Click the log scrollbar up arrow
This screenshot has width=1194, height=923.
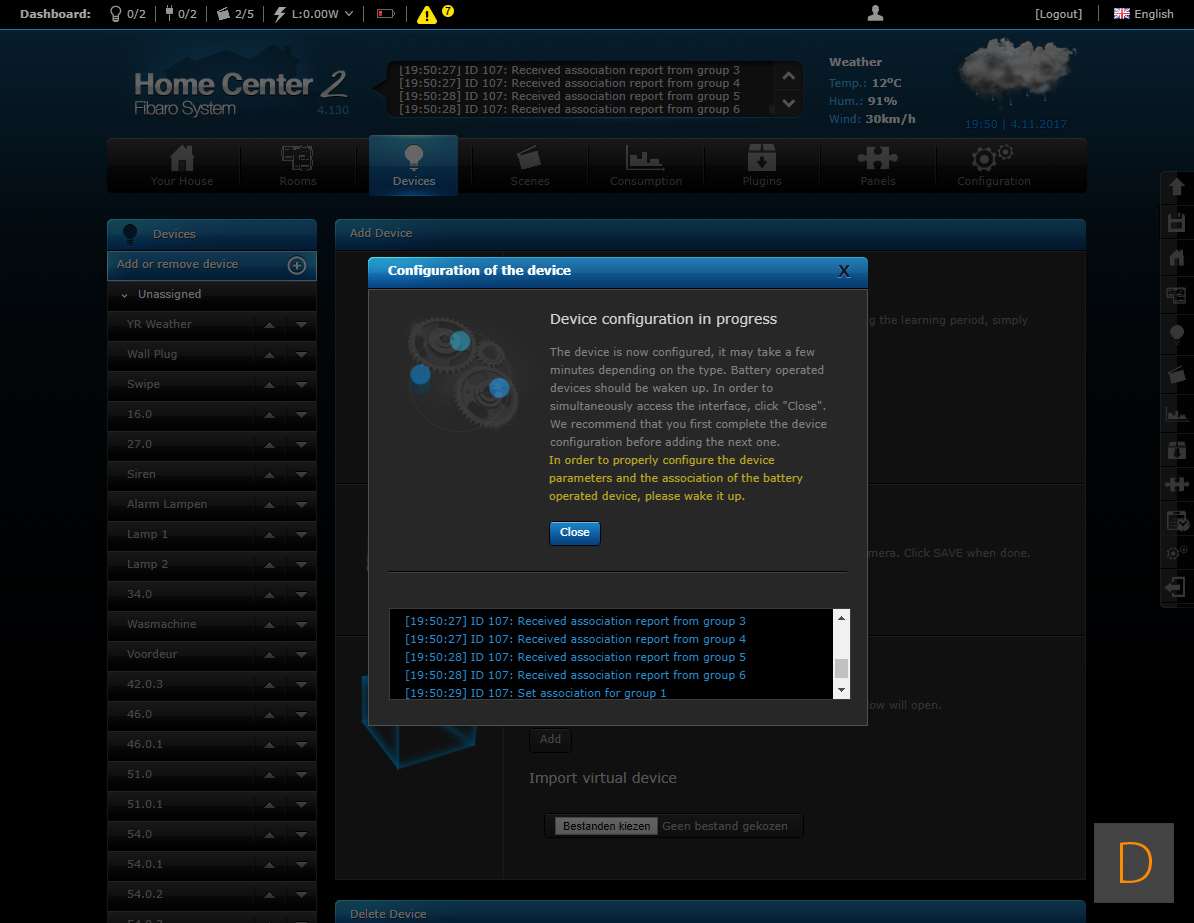(x=841, y=618)
